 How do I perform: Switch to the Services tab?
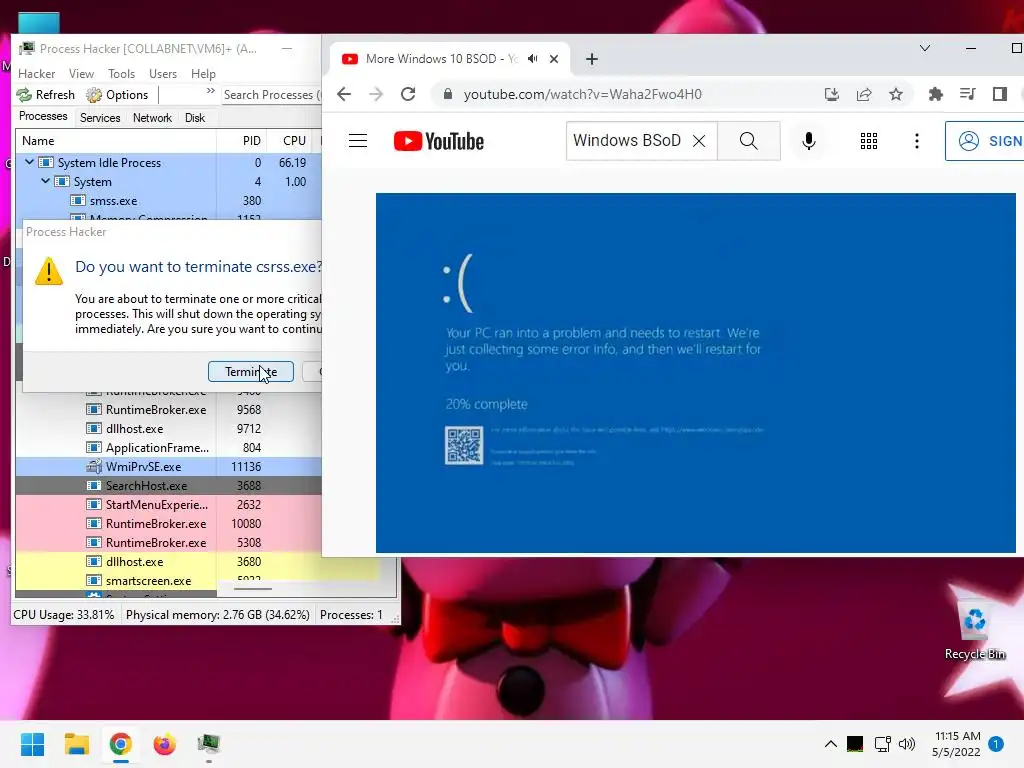(x=100, y=118)
